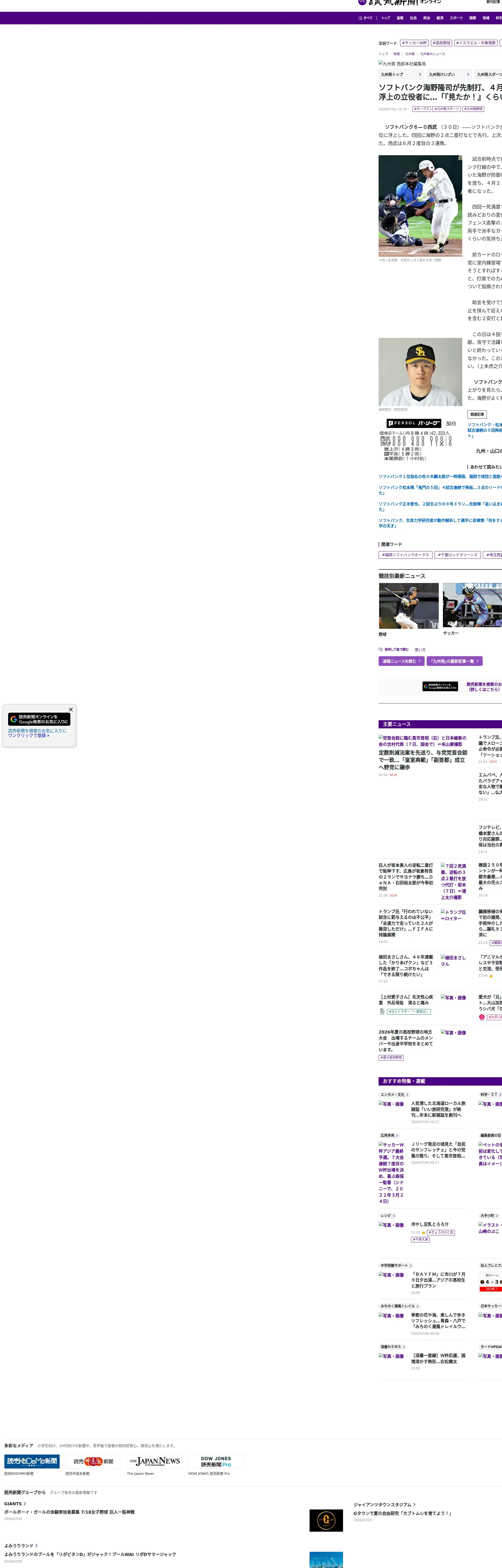Click the #千葉ロッテマリーンズ related tag
Viewport: 502px width, 1568px height.
click(458, 555)
